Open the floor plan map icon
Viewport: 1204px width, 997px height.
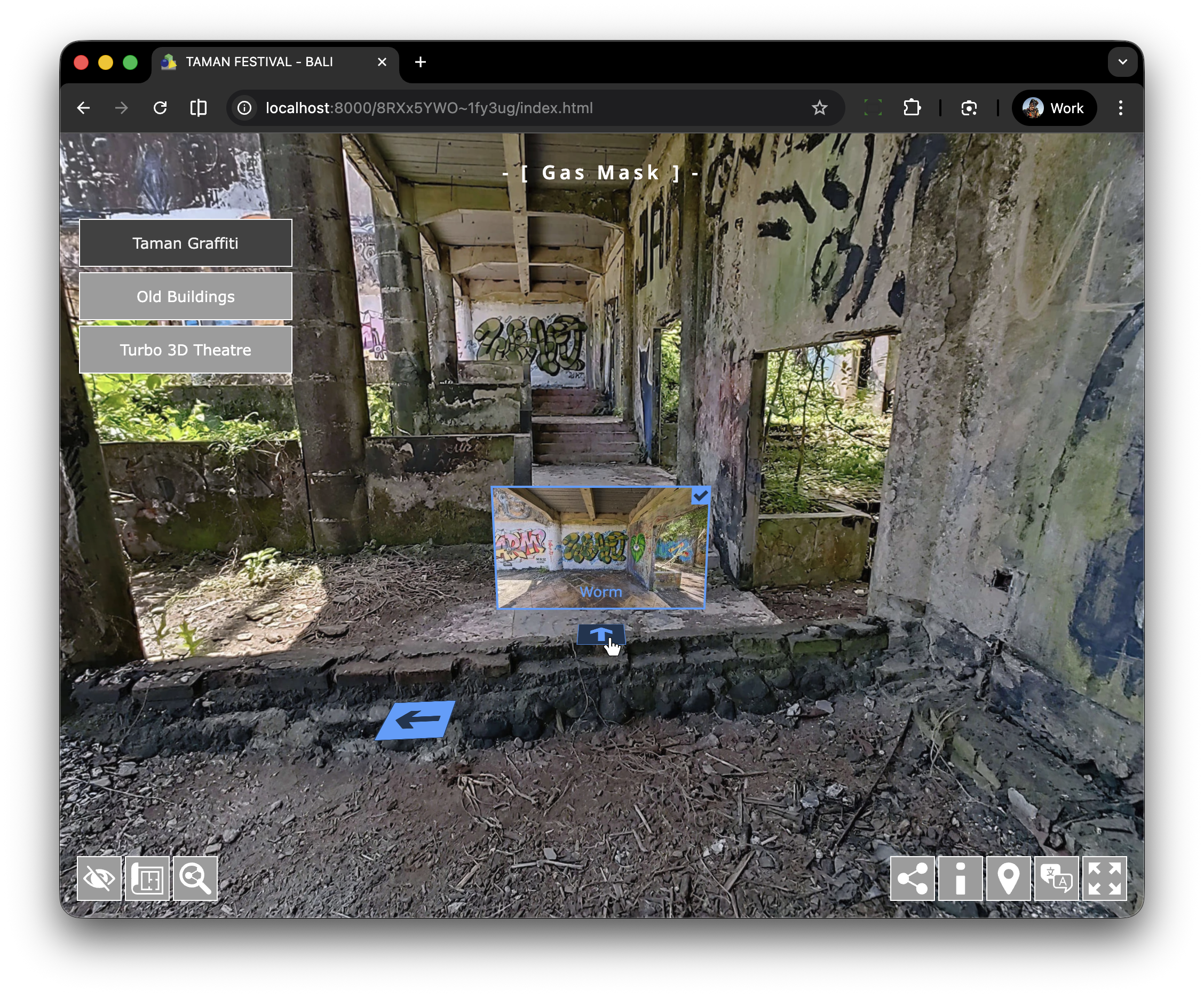(147, 878)
